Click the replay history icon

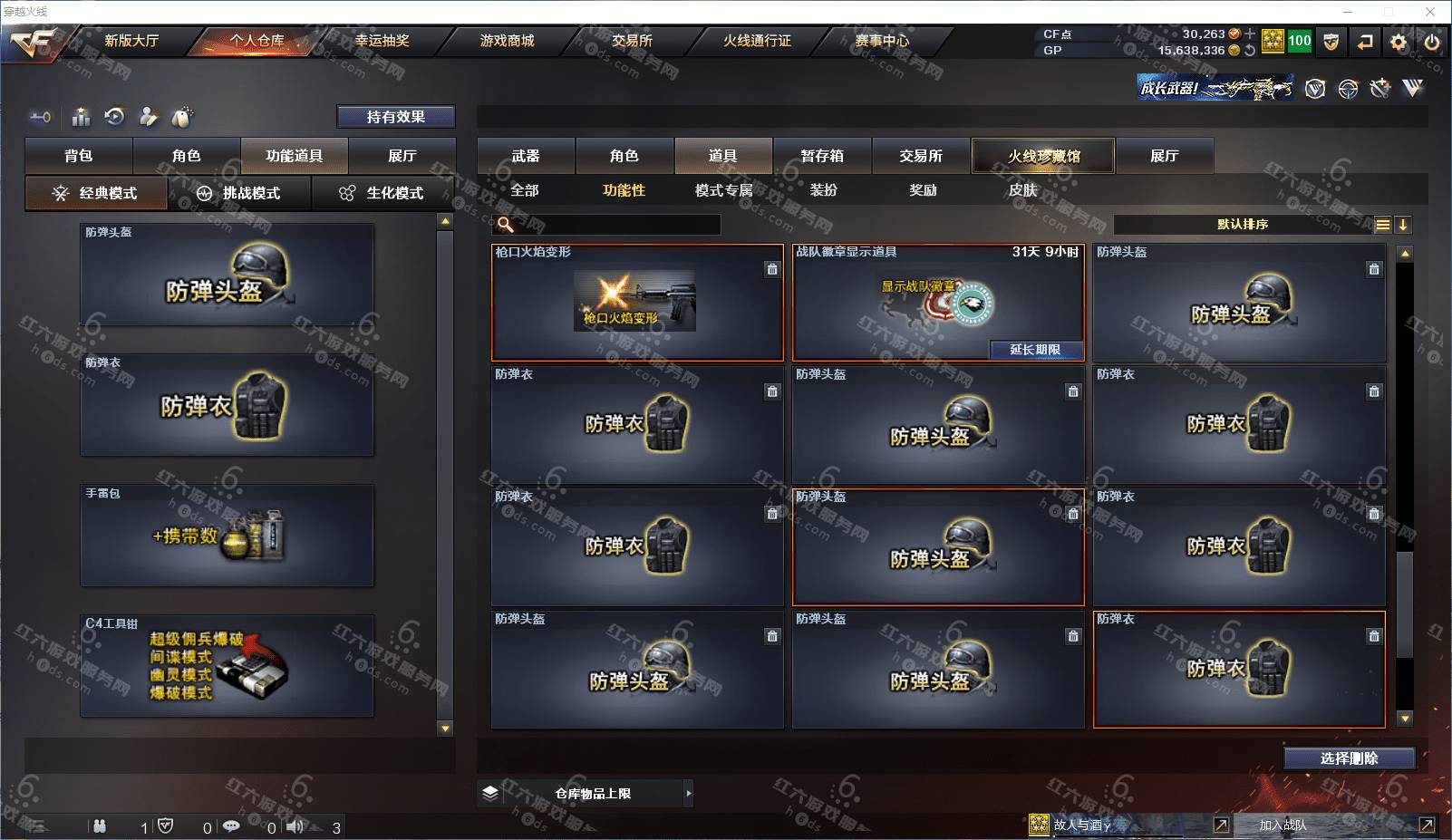(x=114, y=117)
